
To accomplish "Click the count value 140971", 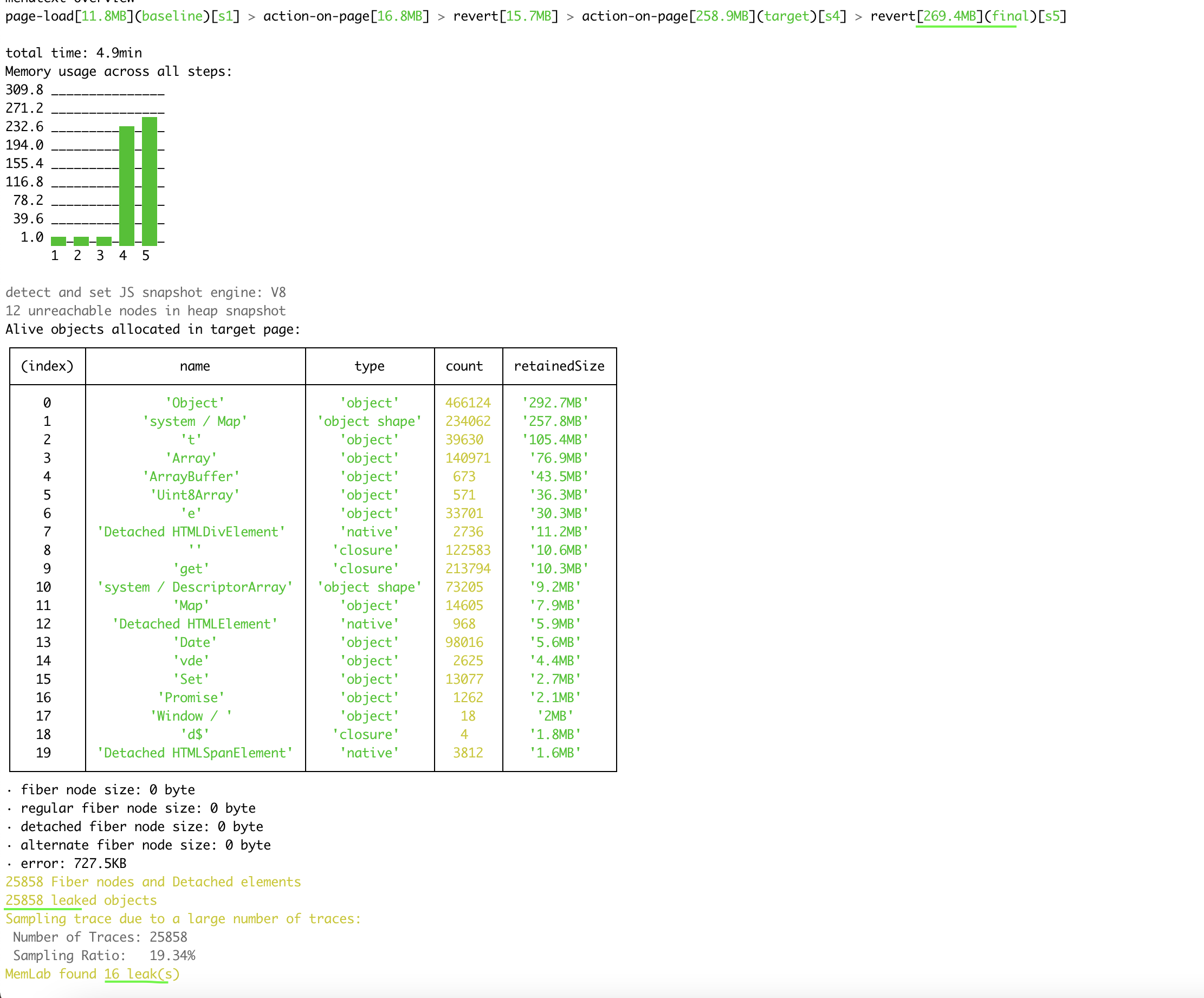I will tap(468, 458).
